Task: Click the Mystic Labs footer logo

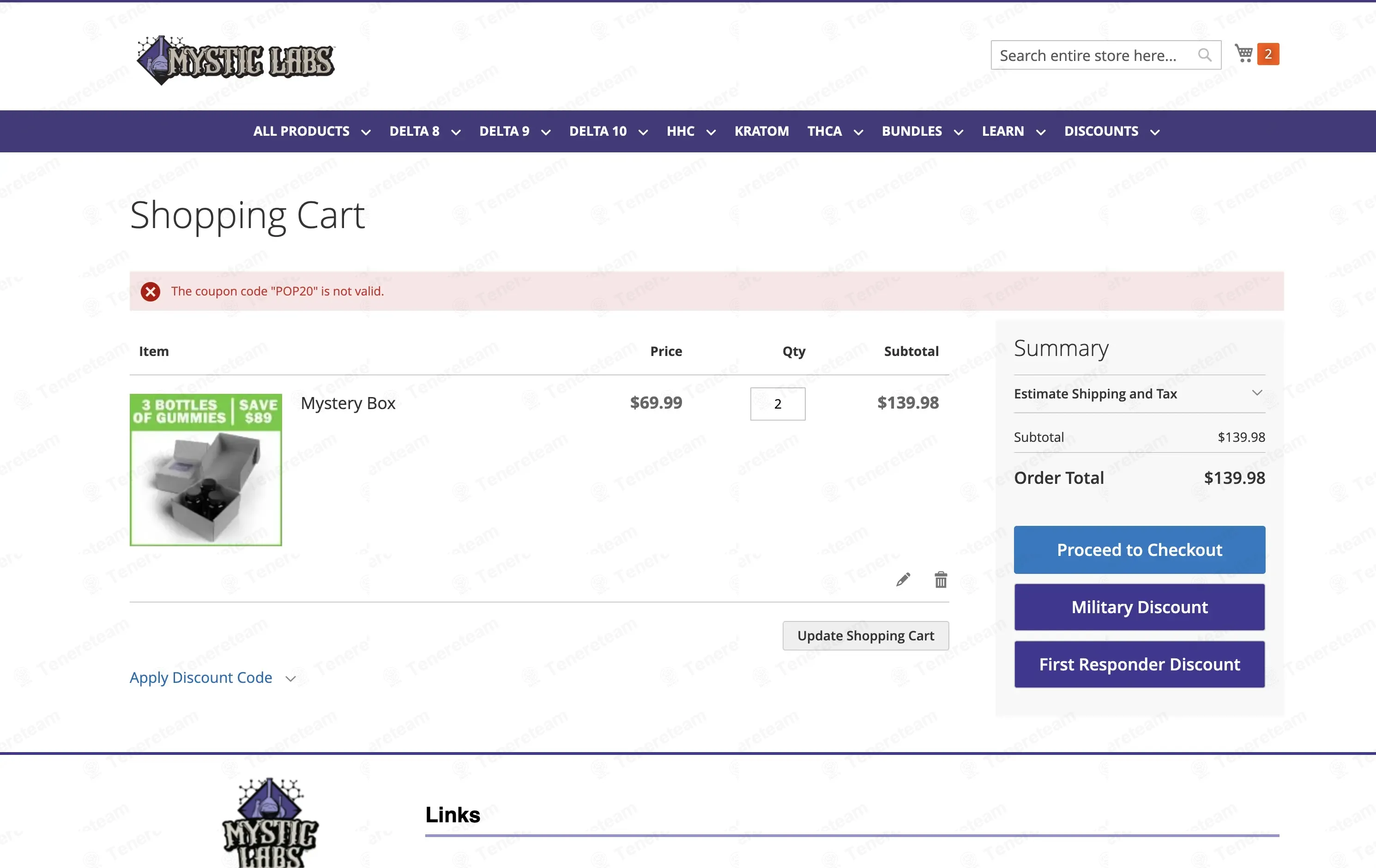Action: tap(270, 822)
